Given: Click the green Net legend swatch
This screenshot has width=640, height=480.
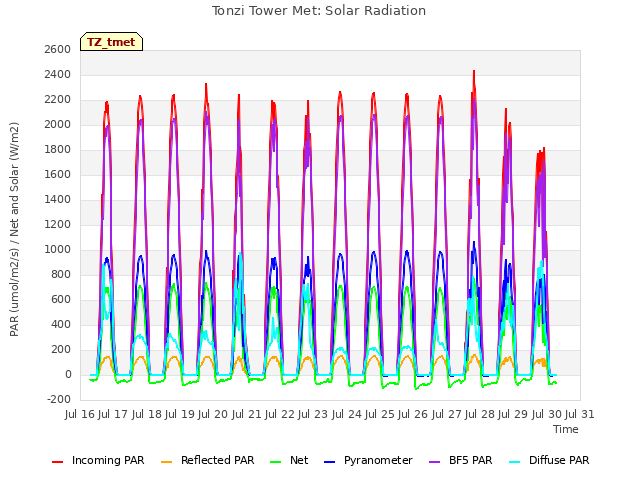Looking at the screenshot, I should click(x=276, y=461).
